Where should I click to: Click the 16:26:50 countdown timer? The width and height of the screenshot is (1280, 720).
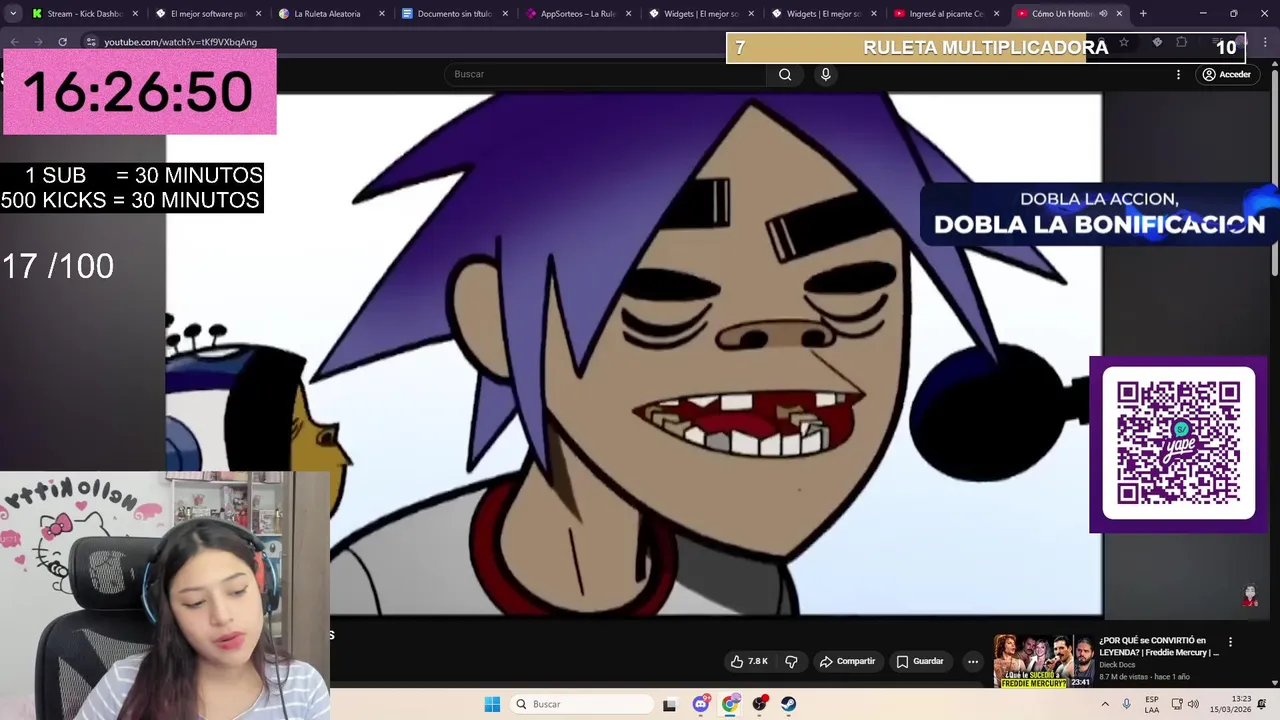[x=139, y=92]
